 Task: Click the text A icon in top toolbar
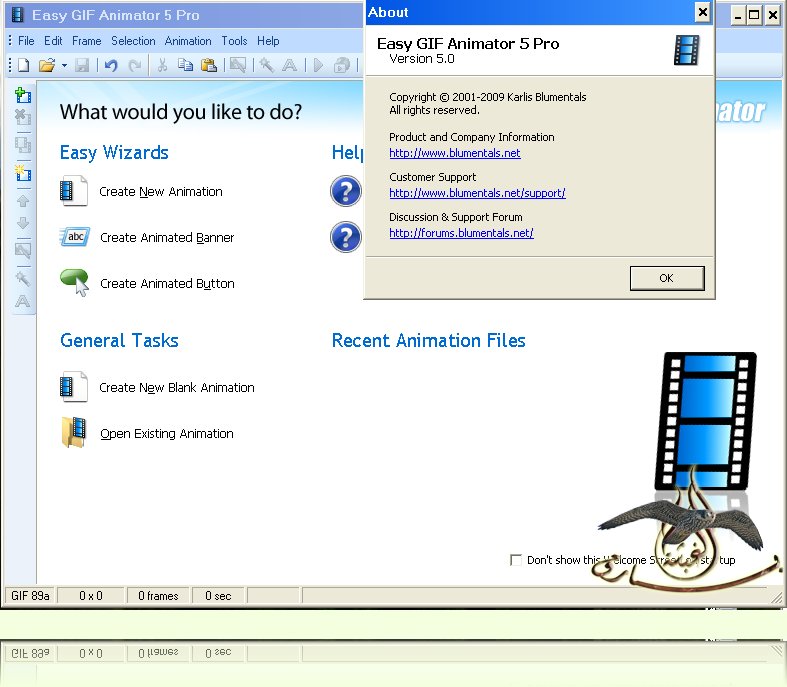pyautogui.click(x=290, y=65)
